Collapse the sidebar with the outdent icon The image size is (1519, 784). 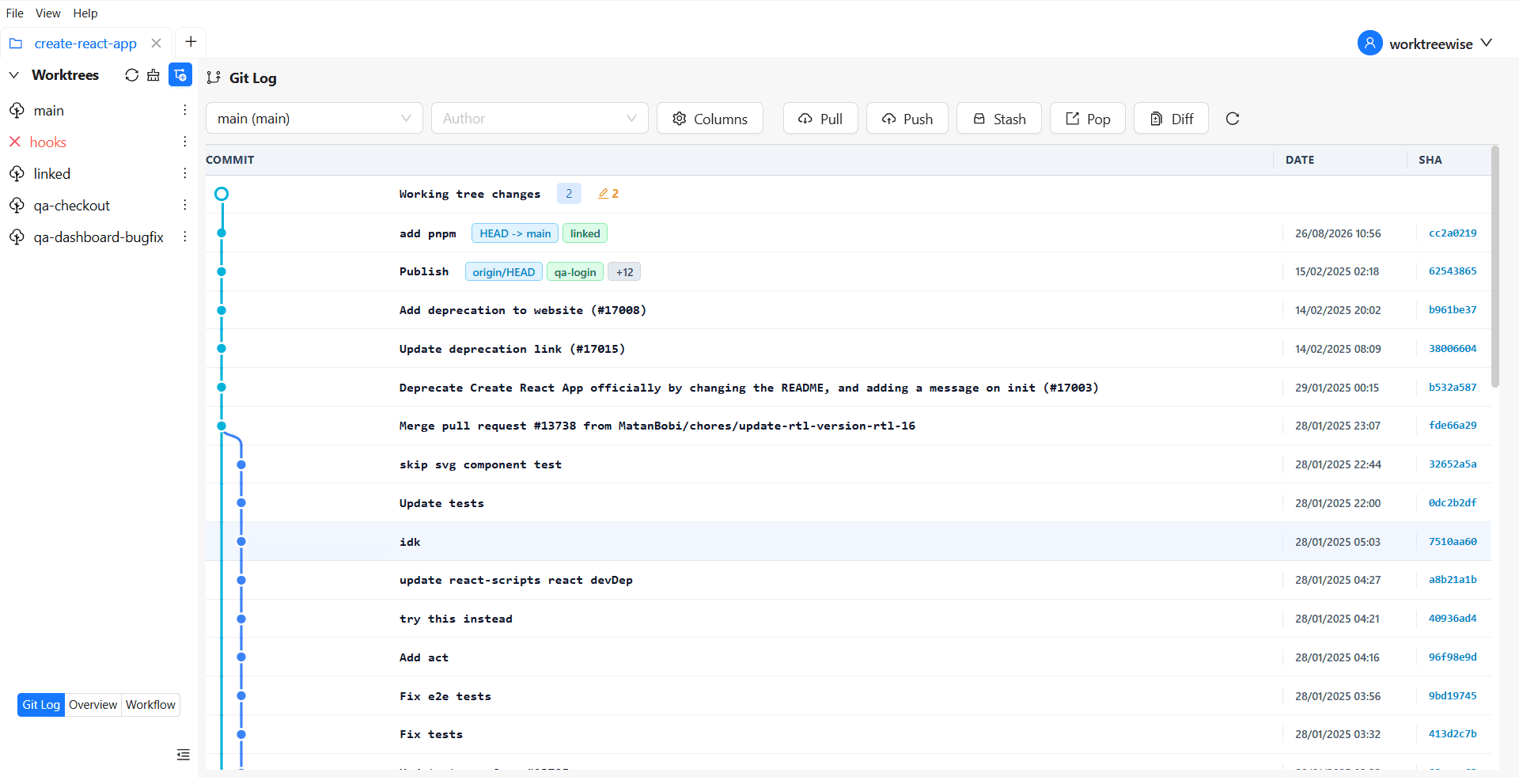(184, 755)
